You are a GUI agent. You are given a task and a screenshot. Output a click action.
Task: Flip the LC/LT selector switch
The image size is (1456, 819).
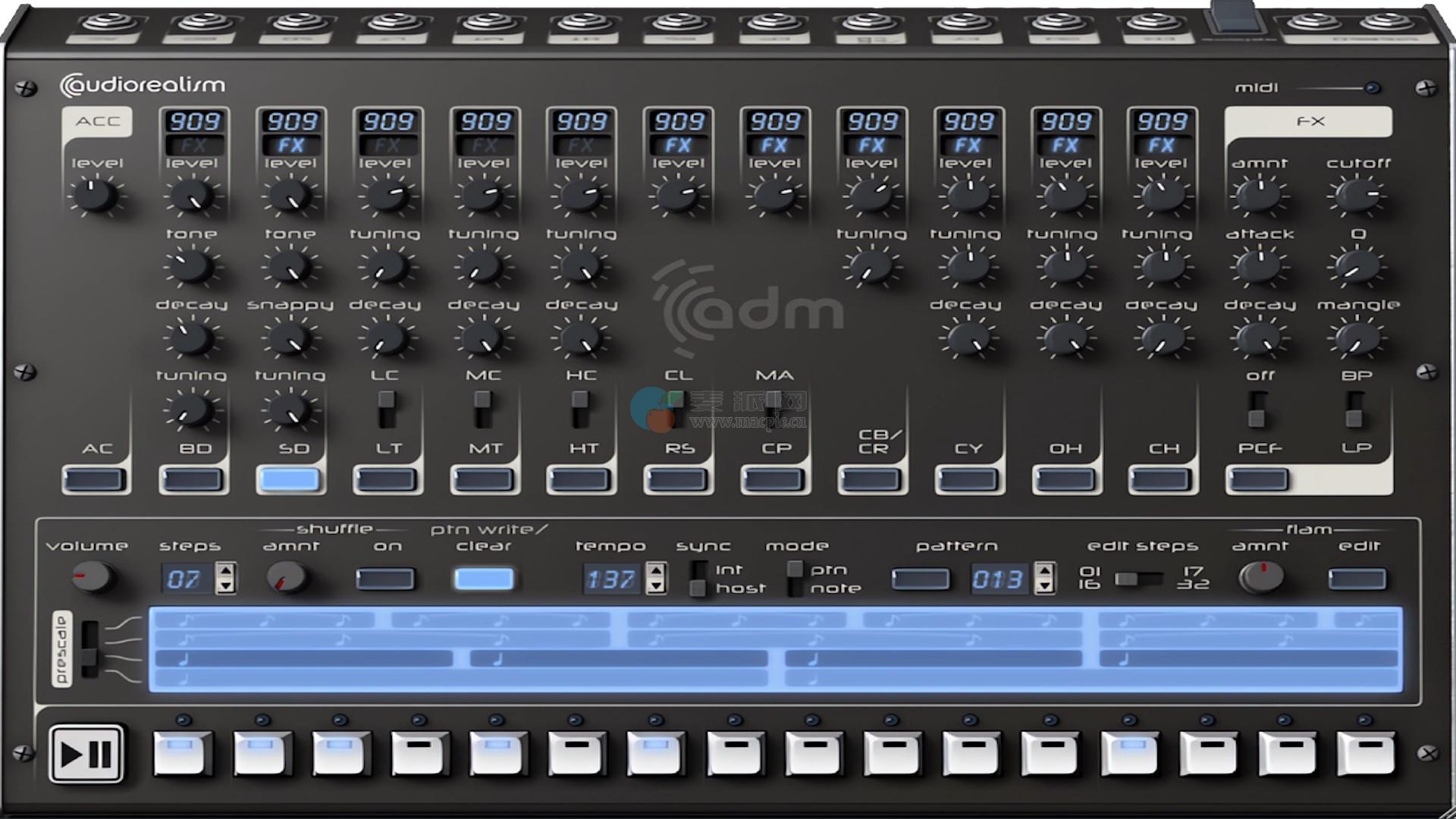point(387,409)
